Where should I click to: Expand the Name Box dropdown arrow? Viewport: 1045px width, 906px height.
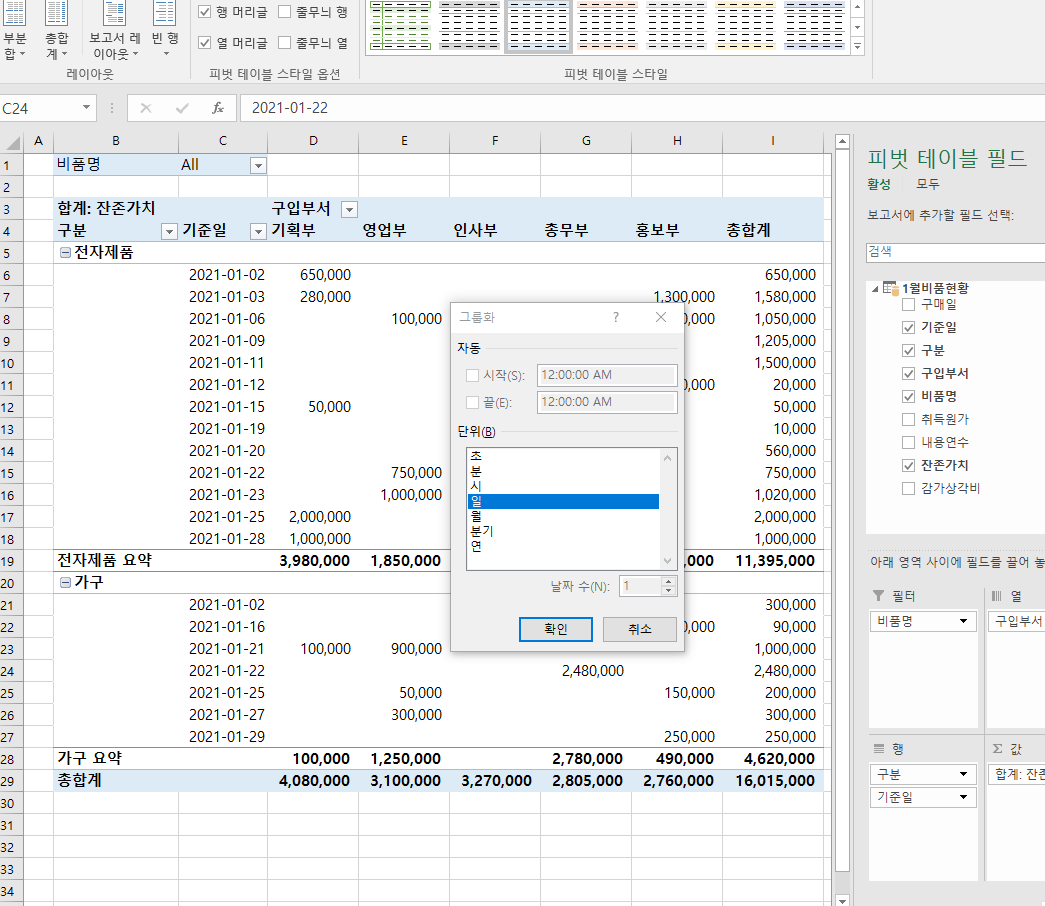[x=88, y=108]
